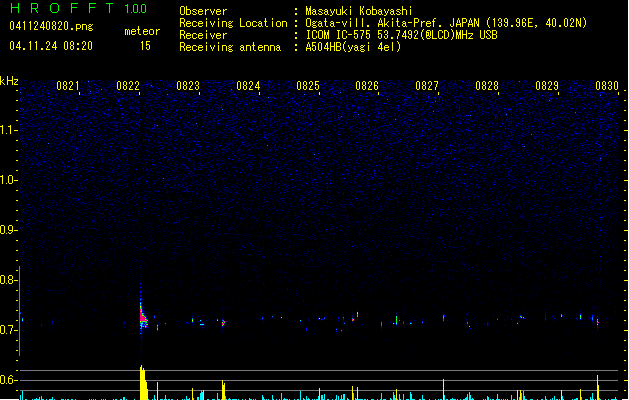Select the ICOM IC-575 receiver text
The image size is (629, 400).
pyautogui.click(x=402, y=35)
